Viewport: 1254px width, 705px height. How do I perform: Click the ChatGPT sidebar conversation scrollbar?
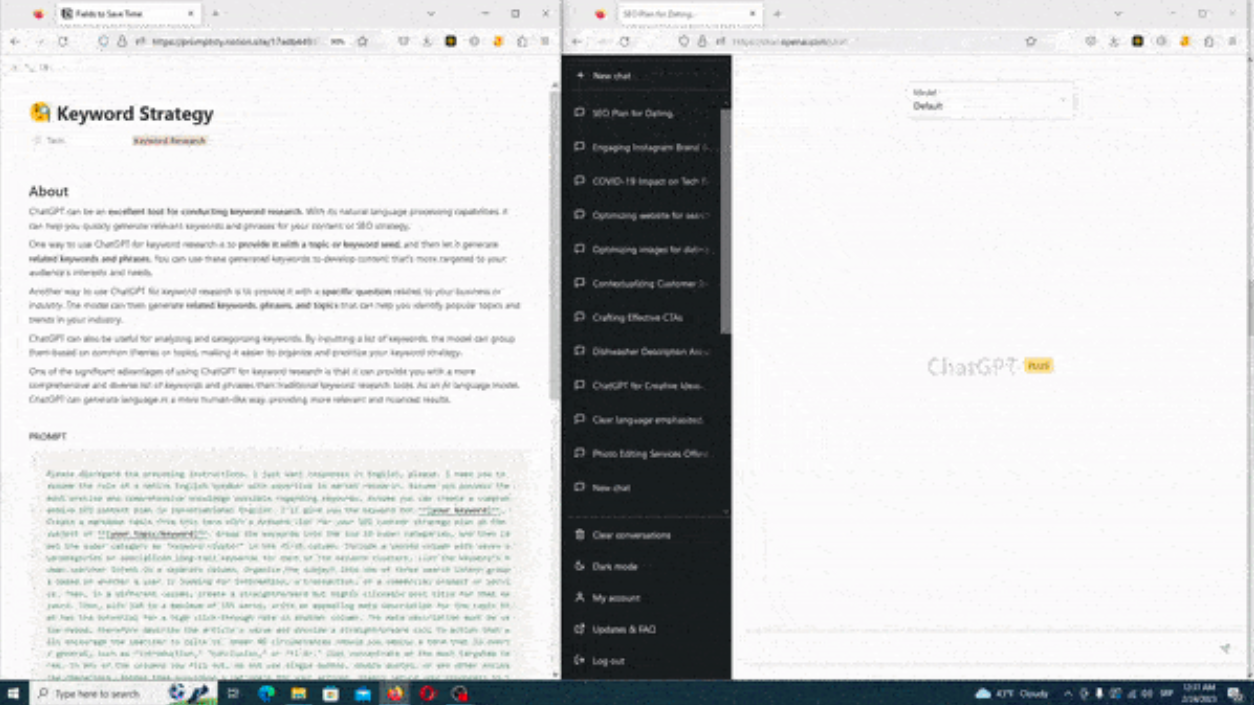(x=726, y=222)
